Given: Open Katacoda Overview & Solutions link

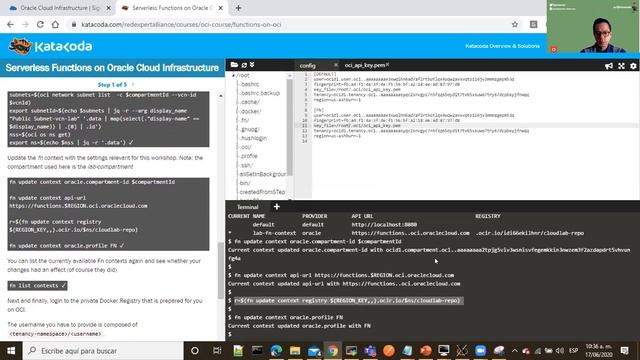Looking at the screenshot, I should coord(502,46).
